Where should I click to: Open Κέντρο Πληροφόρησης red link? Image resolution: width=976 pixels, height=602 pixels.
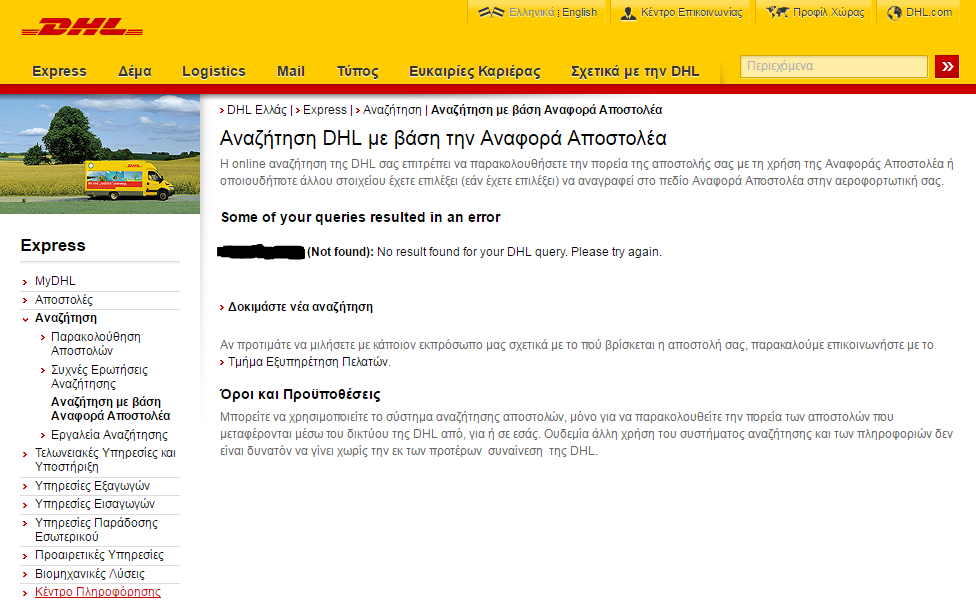(98, 591)
